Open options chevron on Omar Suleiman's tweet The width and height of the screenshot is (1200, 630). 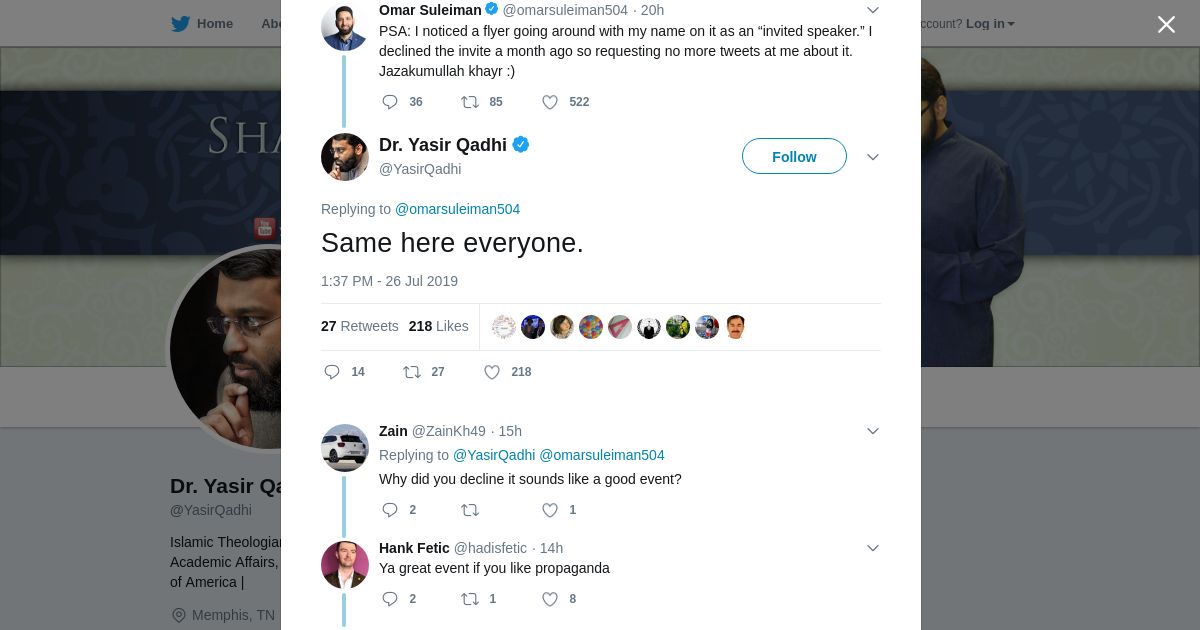[x=872, y=11]
